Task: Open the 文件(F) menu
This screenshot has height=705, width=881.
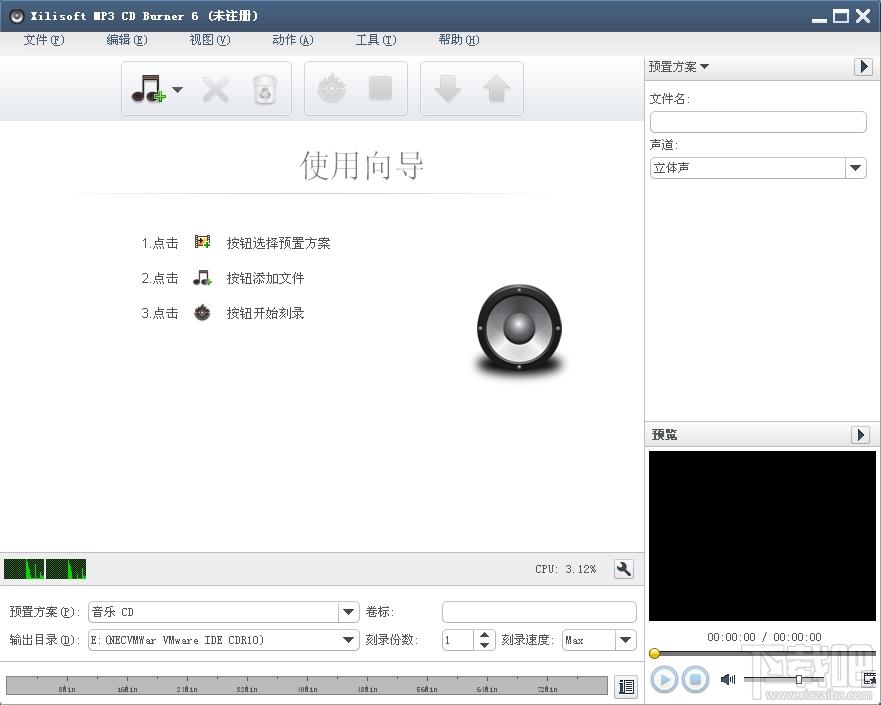Action: coord(44,40)
